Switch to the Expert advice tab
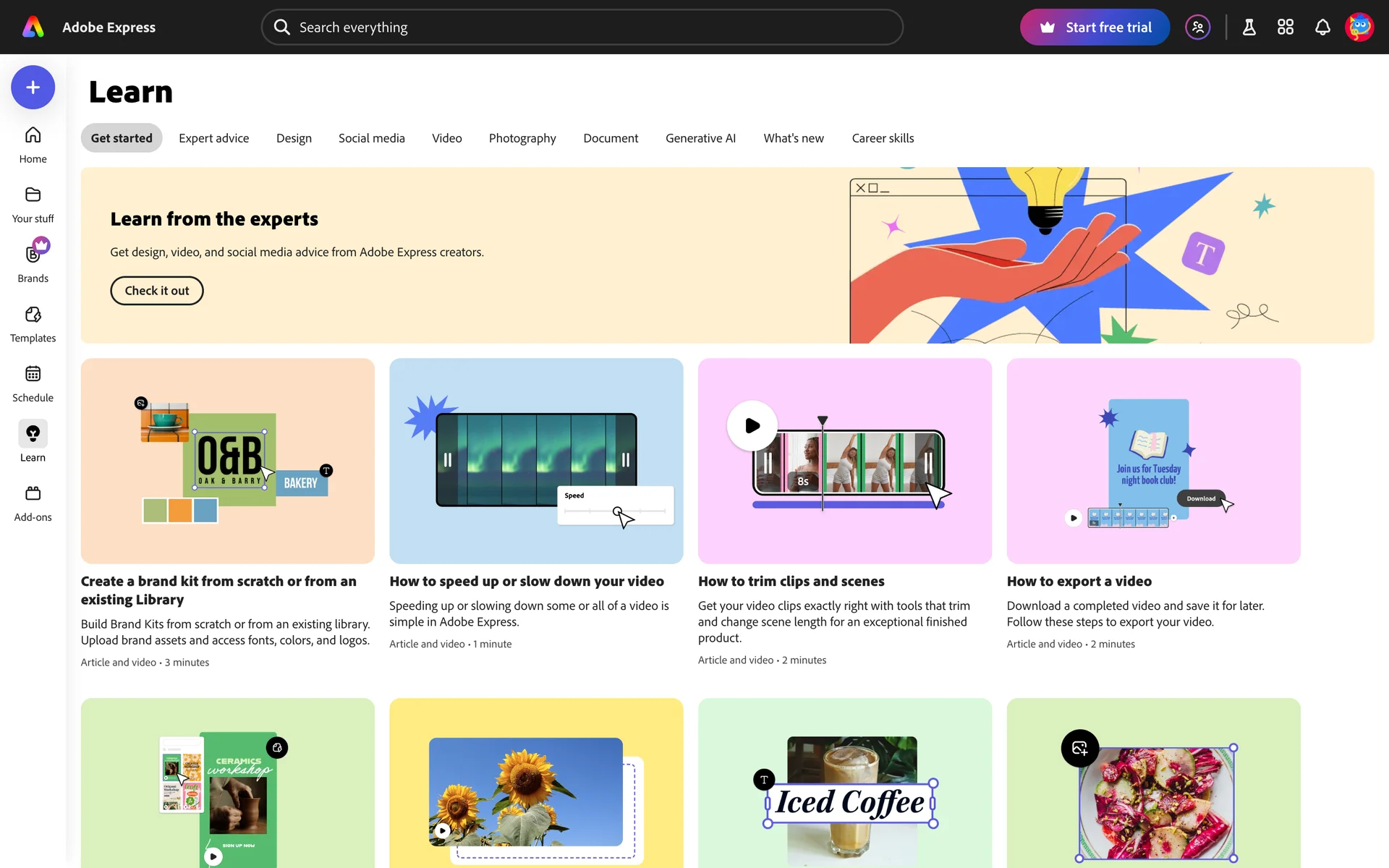This screenshot has height=868, width=1389. click(213, 138)
